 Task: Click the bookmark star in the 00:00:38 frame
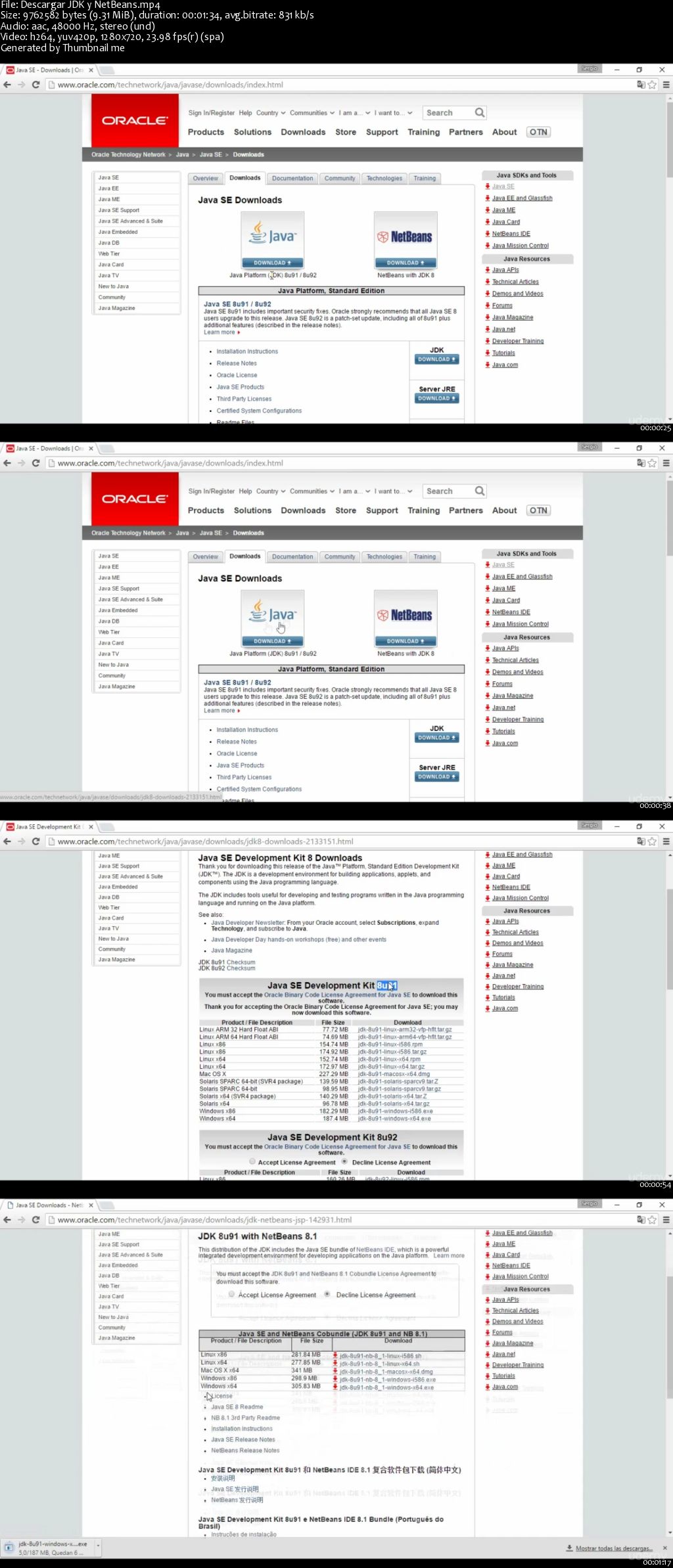tap(652, 463)
